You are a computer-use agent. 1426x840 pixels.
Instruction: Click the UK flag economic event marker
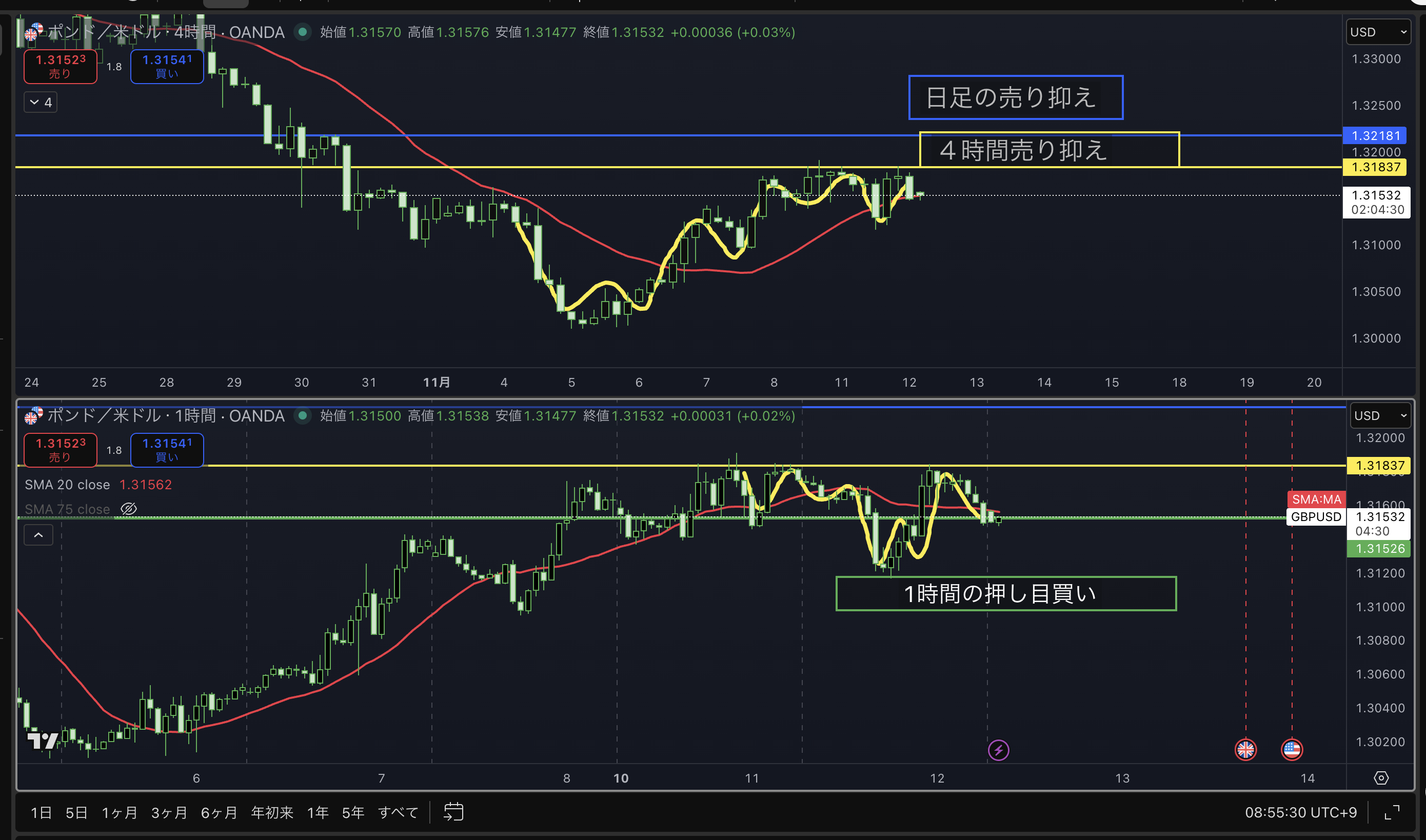(1245, 749)
